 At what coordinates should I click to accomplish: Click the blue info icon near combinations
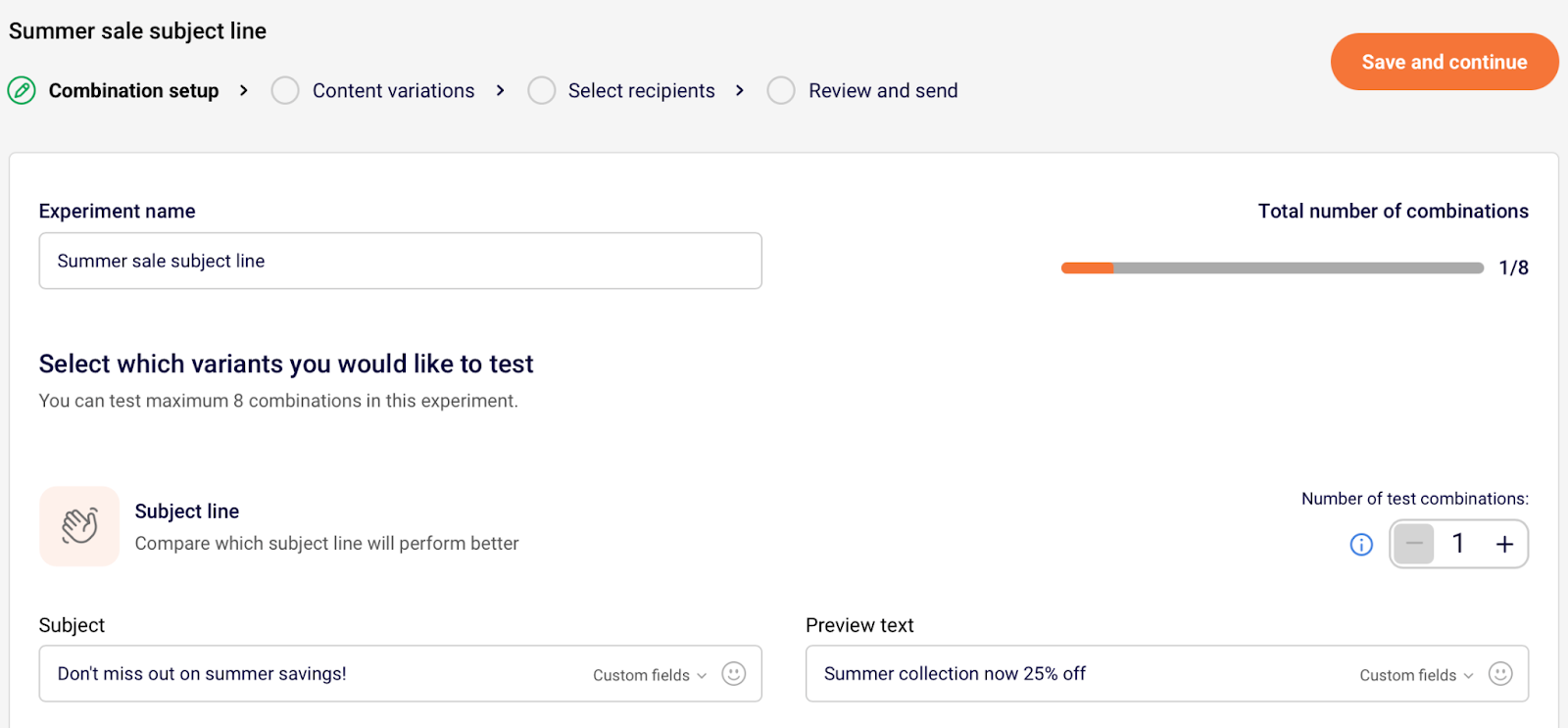click(1361, 545)
